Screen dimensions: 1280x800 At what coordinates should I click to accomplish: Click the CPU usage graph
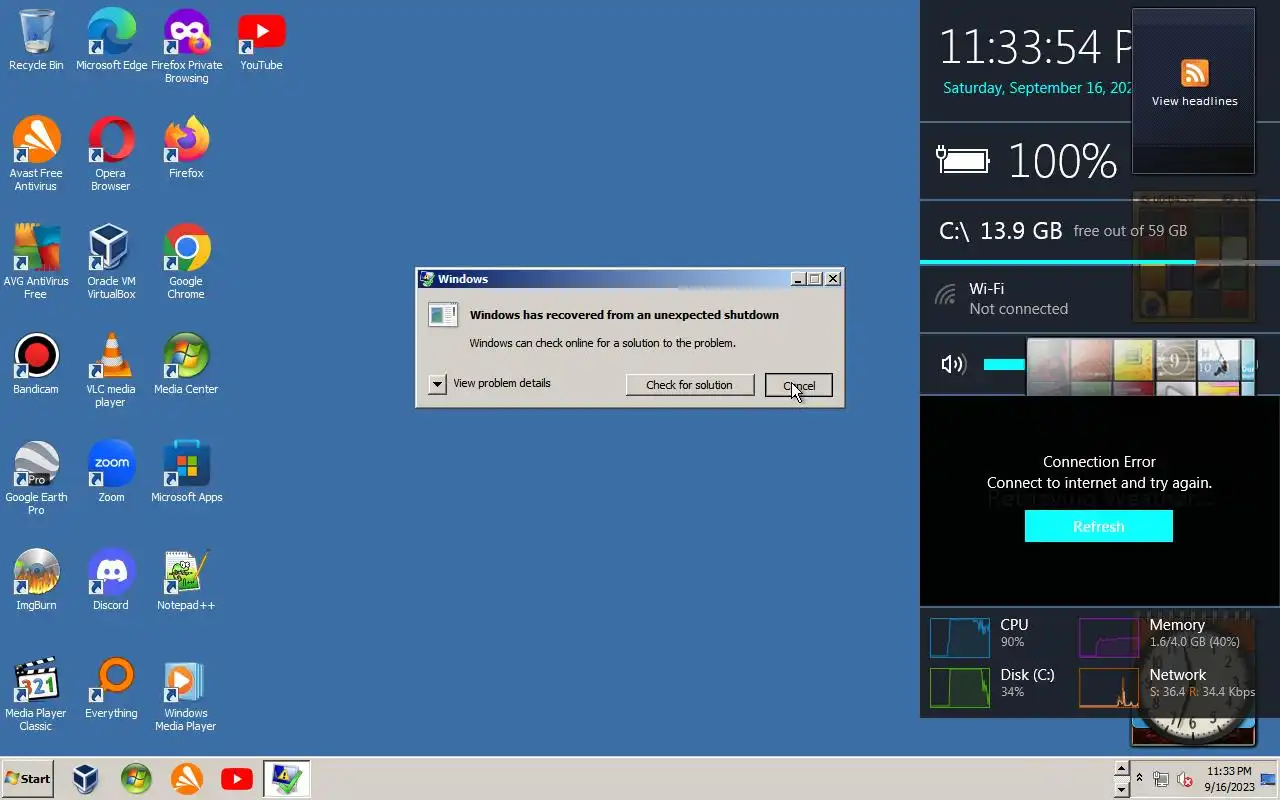coord(960,638)
